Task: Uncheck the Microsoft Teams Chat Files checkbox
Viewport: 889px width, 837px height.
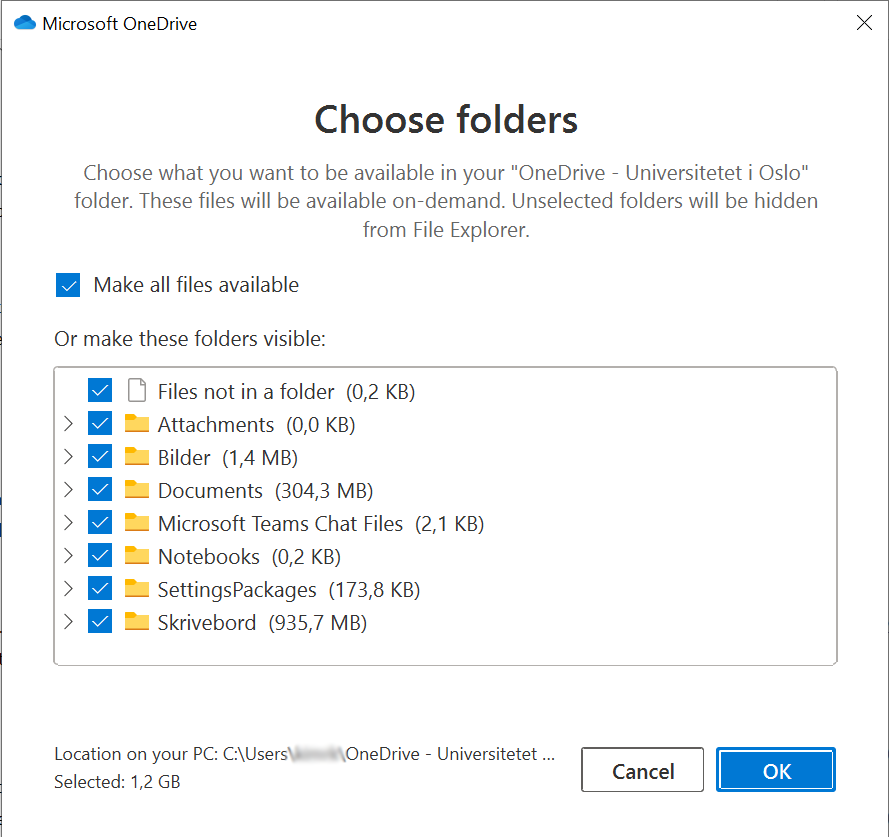Action: click(100, 522)
